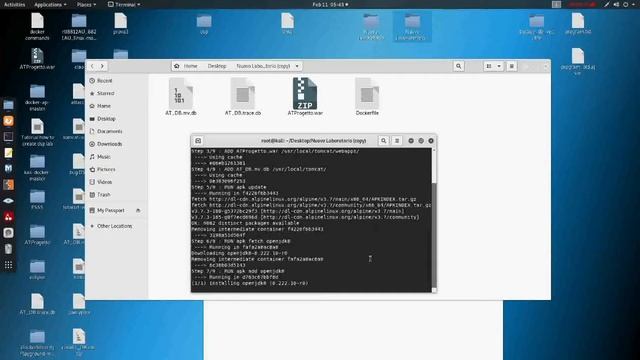Open the AT_DB.mv.db file in Files
This screenshot has height=360, width=640.
(181, 97)
